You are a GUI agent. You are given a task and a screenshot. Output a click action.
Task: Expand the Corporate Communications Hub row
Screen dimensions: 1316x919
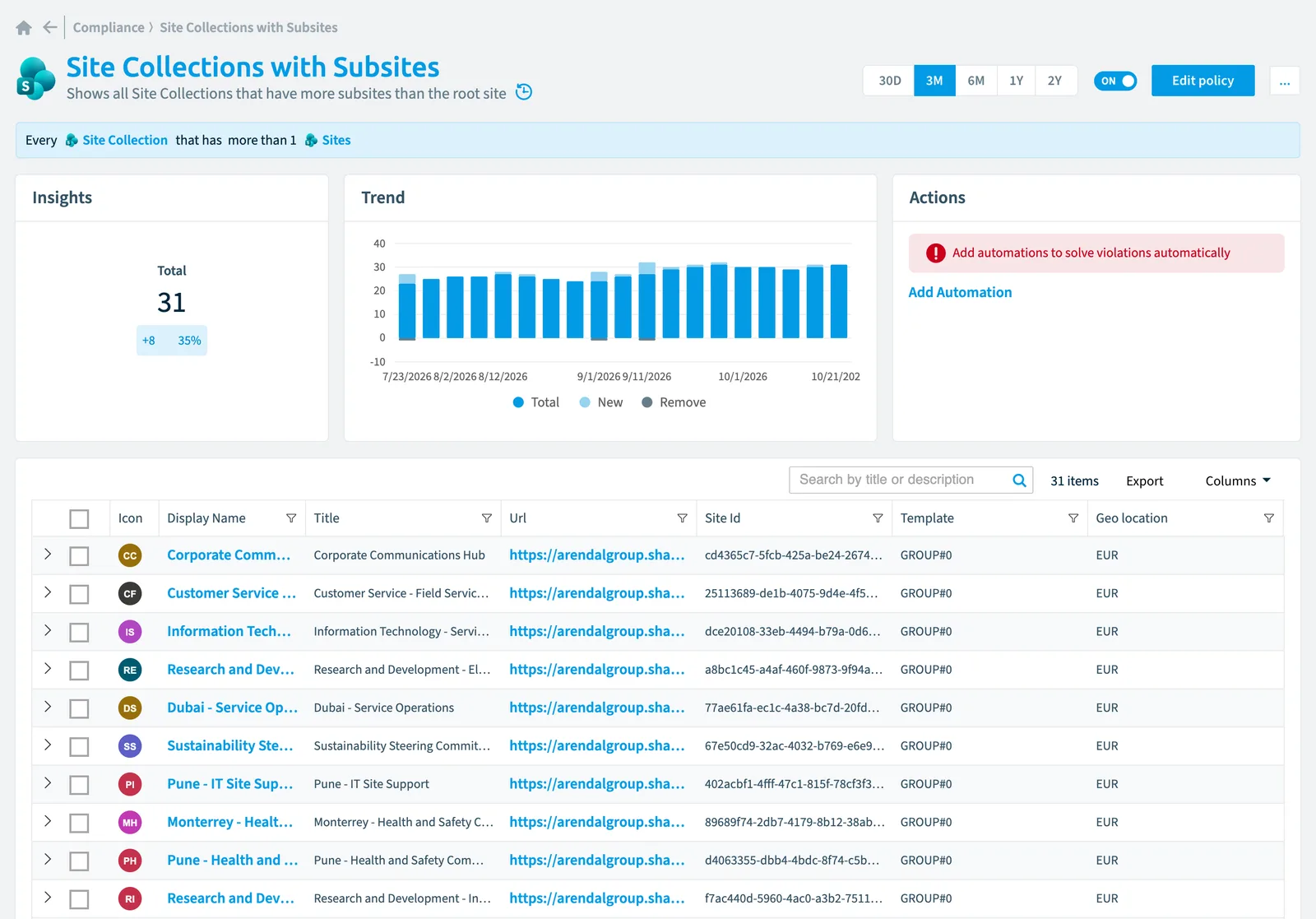click(48, 555)
